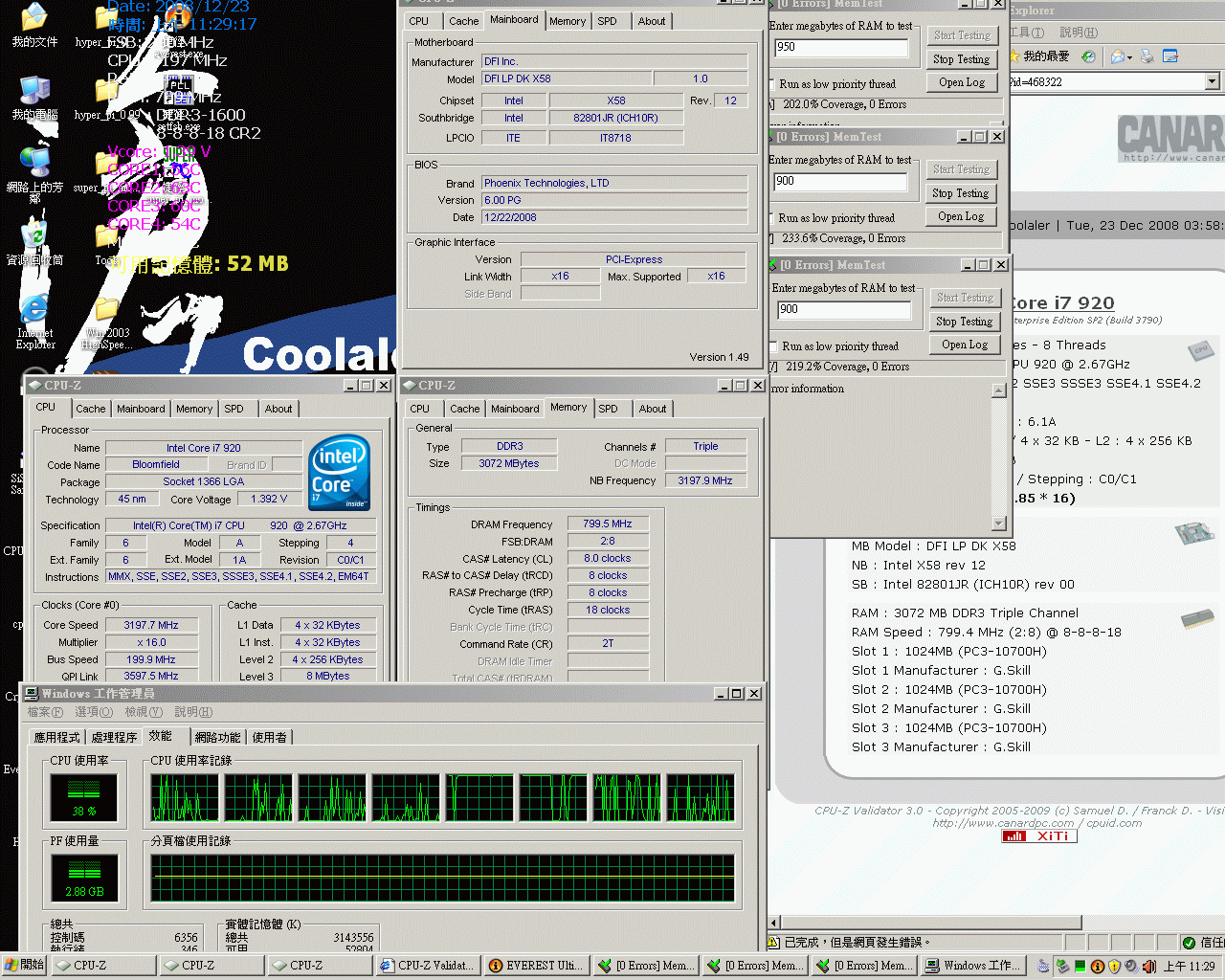Click the DRAM frequency 799.5 MHz value
Image resolution: width=1225 pixels, height=980 pixels.
[608, 523]
